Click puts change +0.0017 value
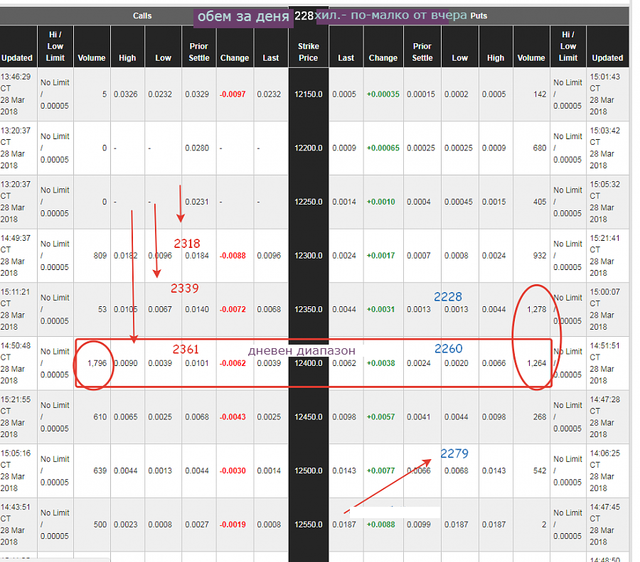 (x=380, y=255)
